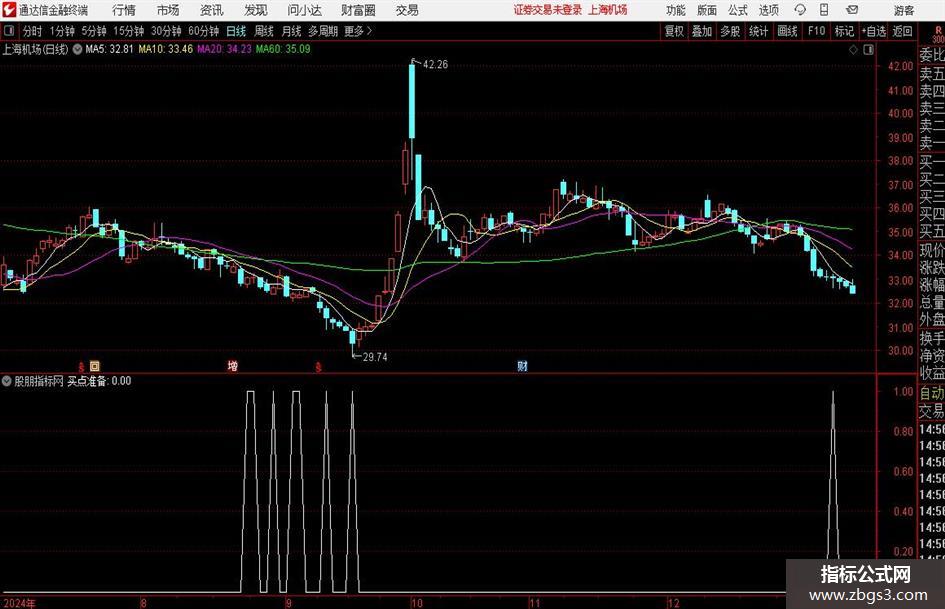Open the 选项 menu

click(768, 10)
